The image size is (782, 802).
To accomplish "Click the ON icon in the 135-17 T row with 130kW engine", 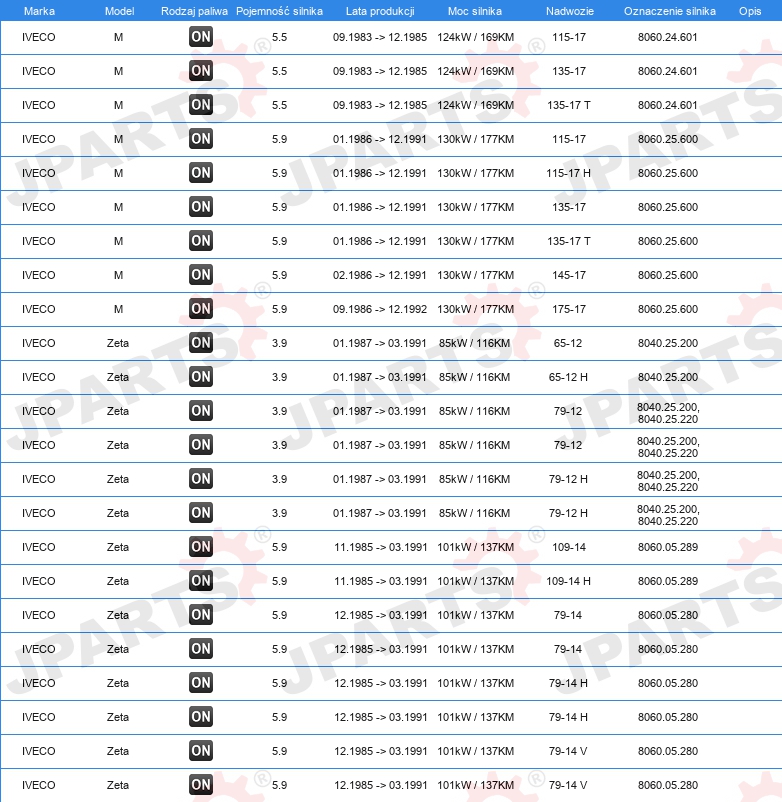I will click(x=200, y=241).
